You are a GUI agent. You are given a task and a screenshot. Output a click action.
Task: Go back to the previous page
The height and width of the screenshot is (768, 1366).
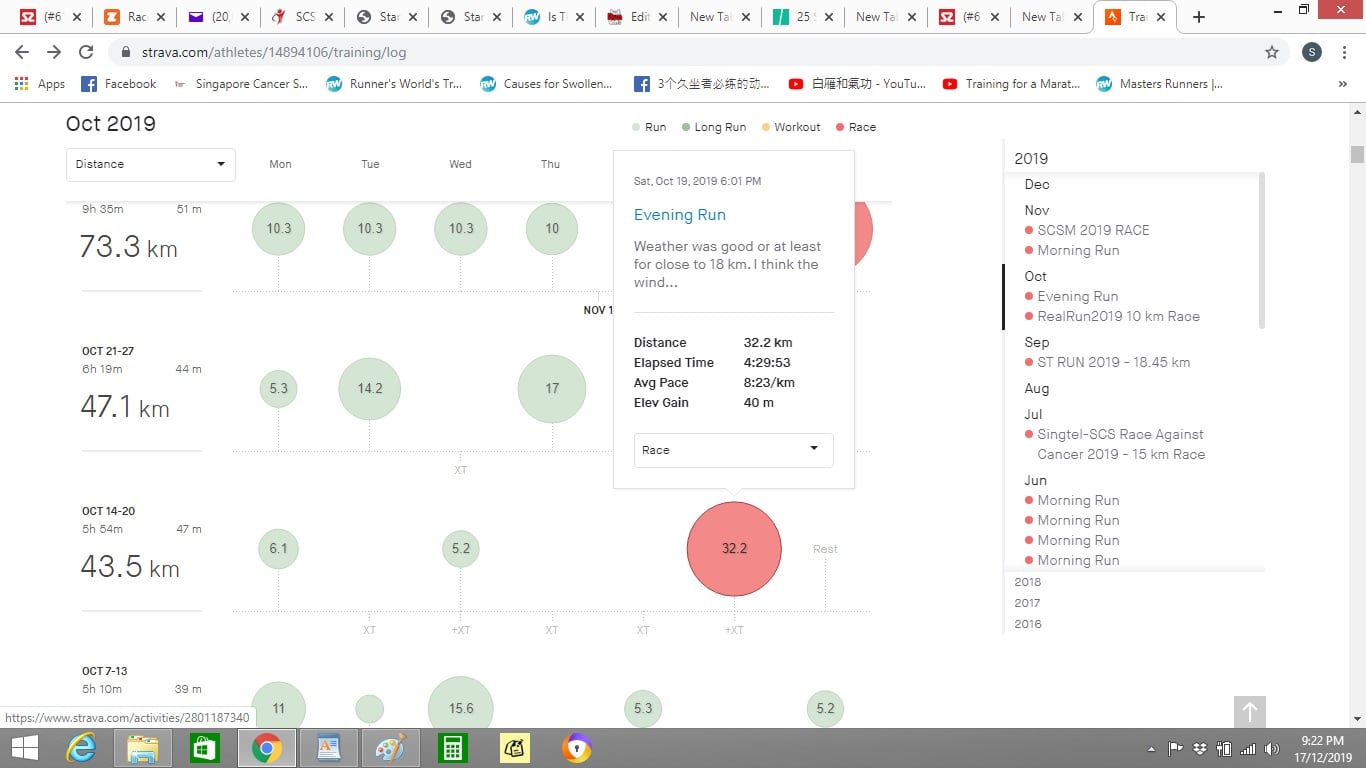[22, 52]
